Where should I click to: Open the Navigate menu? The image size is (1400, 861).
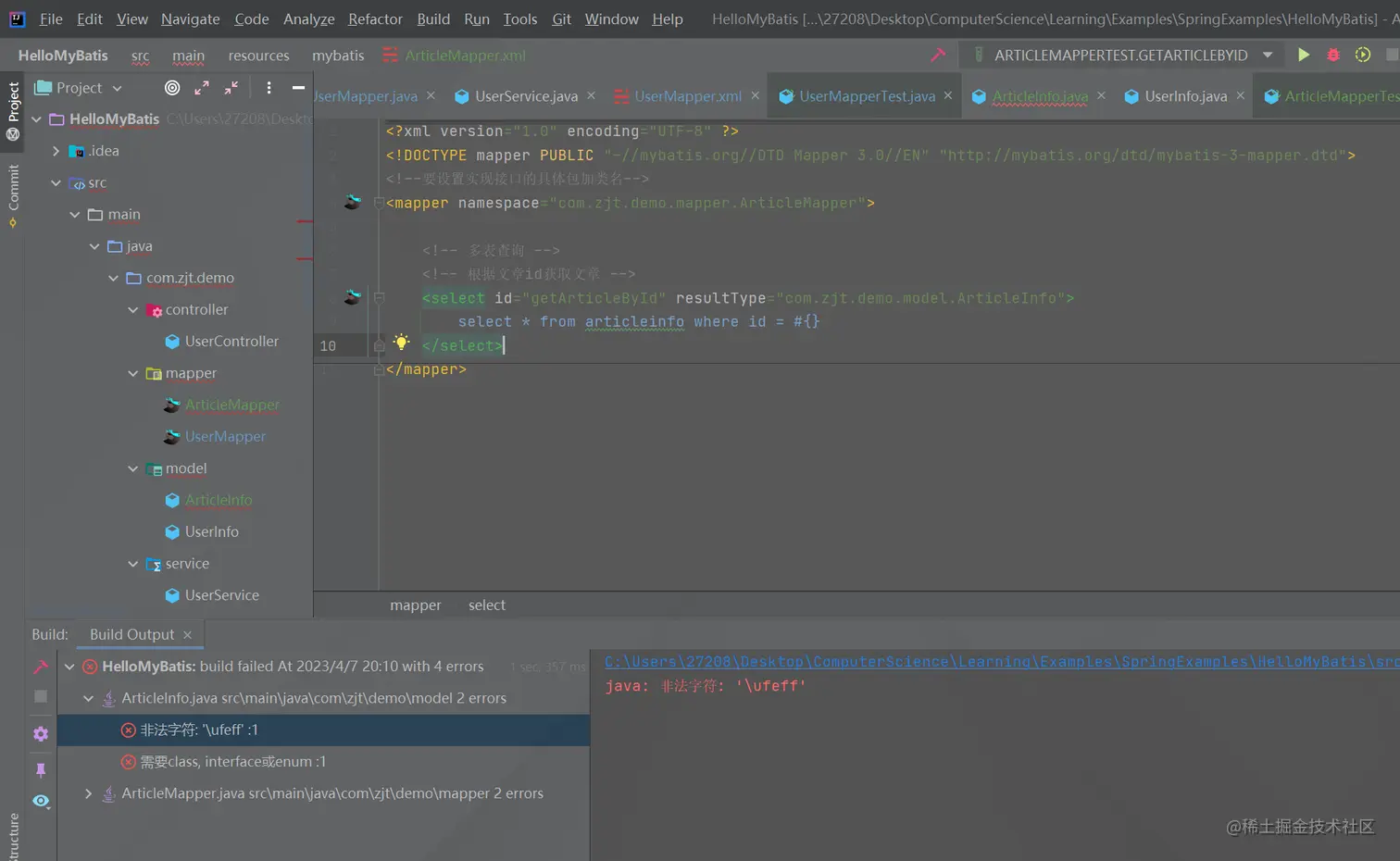191,19
